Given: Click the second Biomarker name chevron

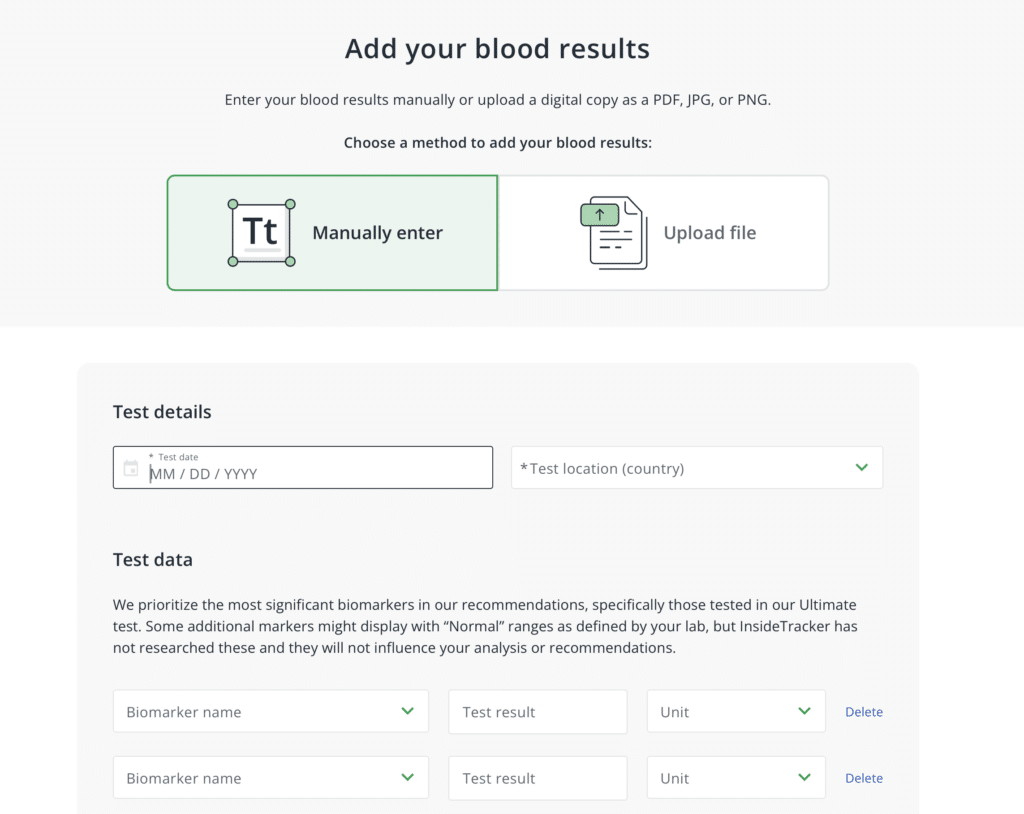Looking at the screenshot, I should [x=407, y=777].
